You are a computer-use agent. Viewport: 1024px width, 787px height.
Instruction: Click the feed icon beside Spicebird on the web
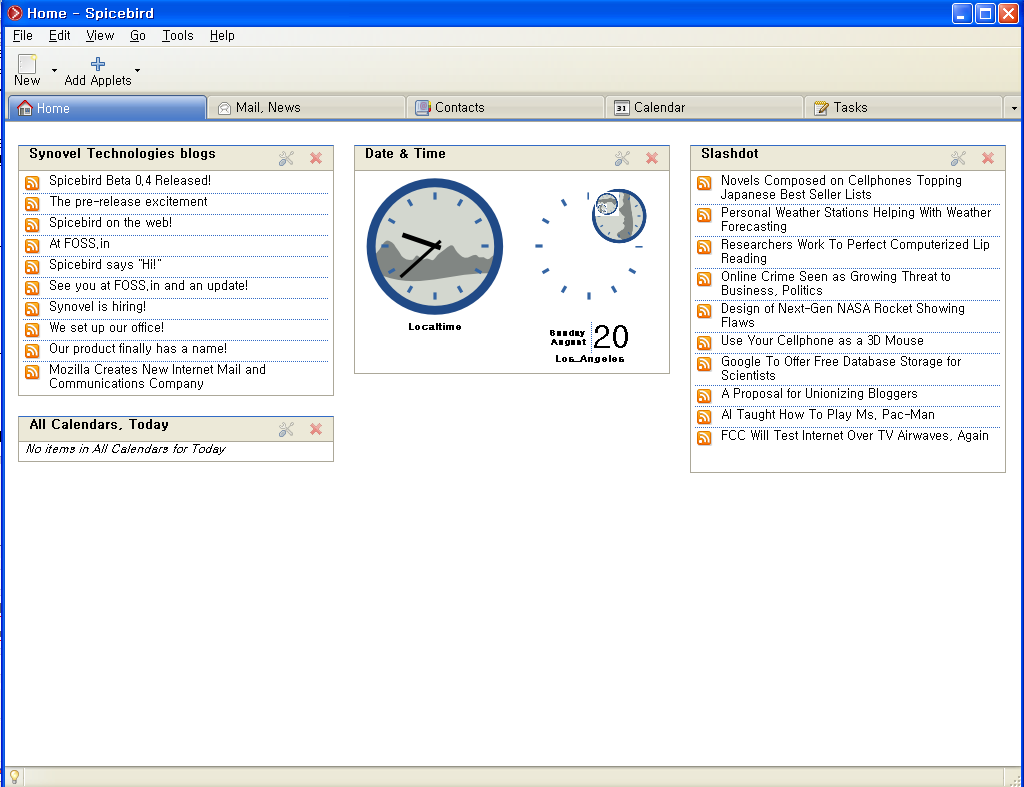pos(32,225)
